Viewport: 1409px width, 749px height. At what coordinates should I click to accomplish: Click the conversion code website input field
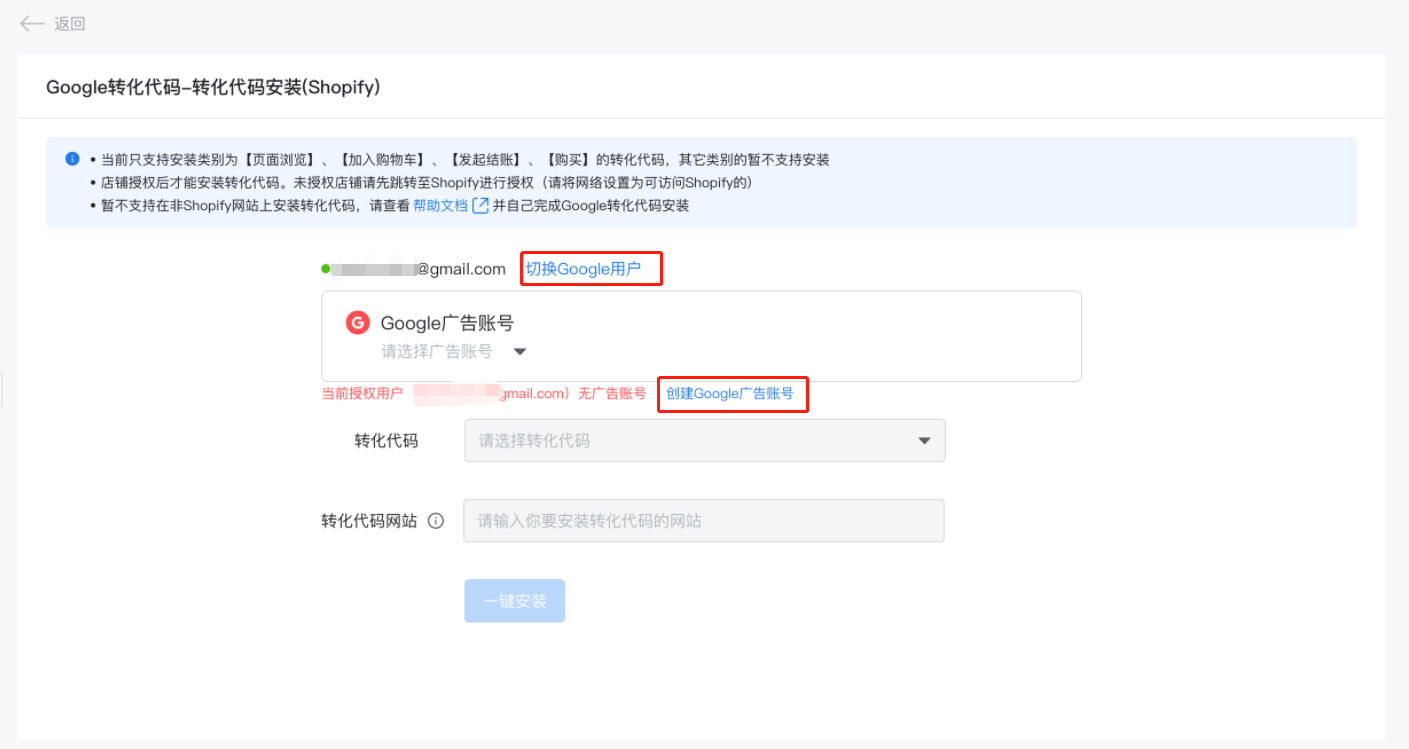[703, 521]
